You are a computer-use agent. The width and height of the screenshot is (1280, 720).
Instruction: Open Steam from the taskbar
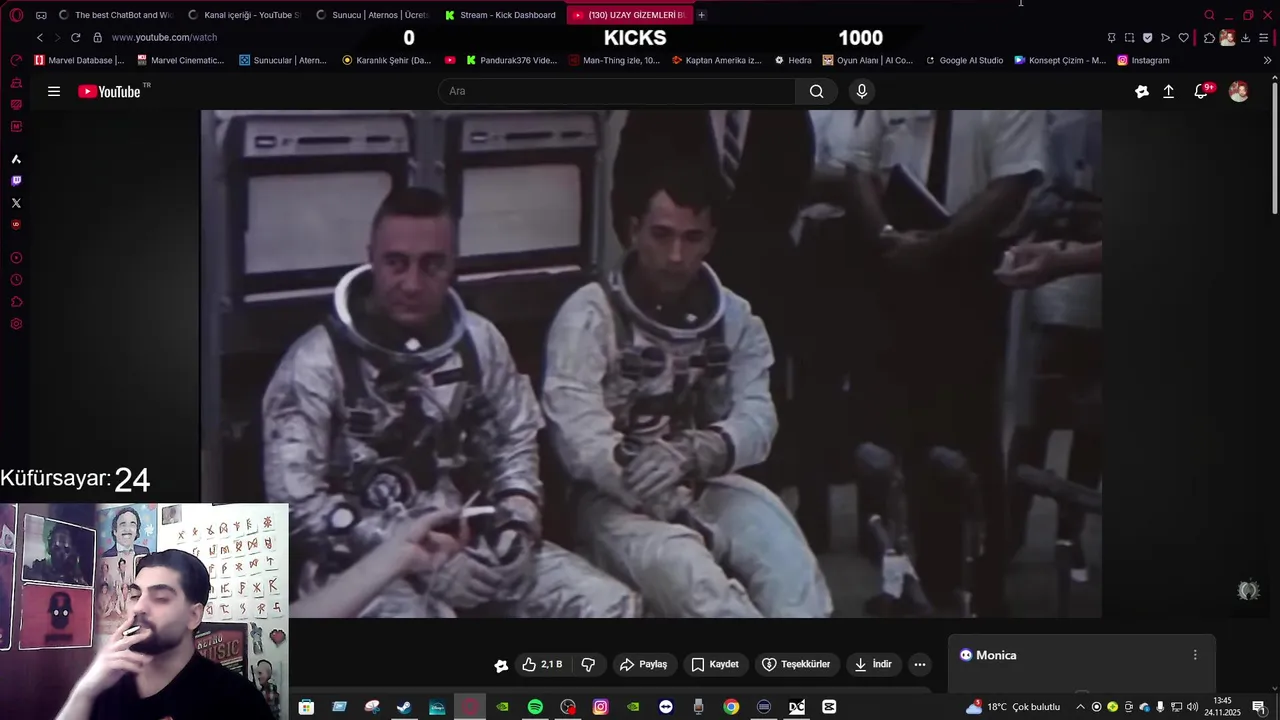pyautogui.click(x=404, y=707)
